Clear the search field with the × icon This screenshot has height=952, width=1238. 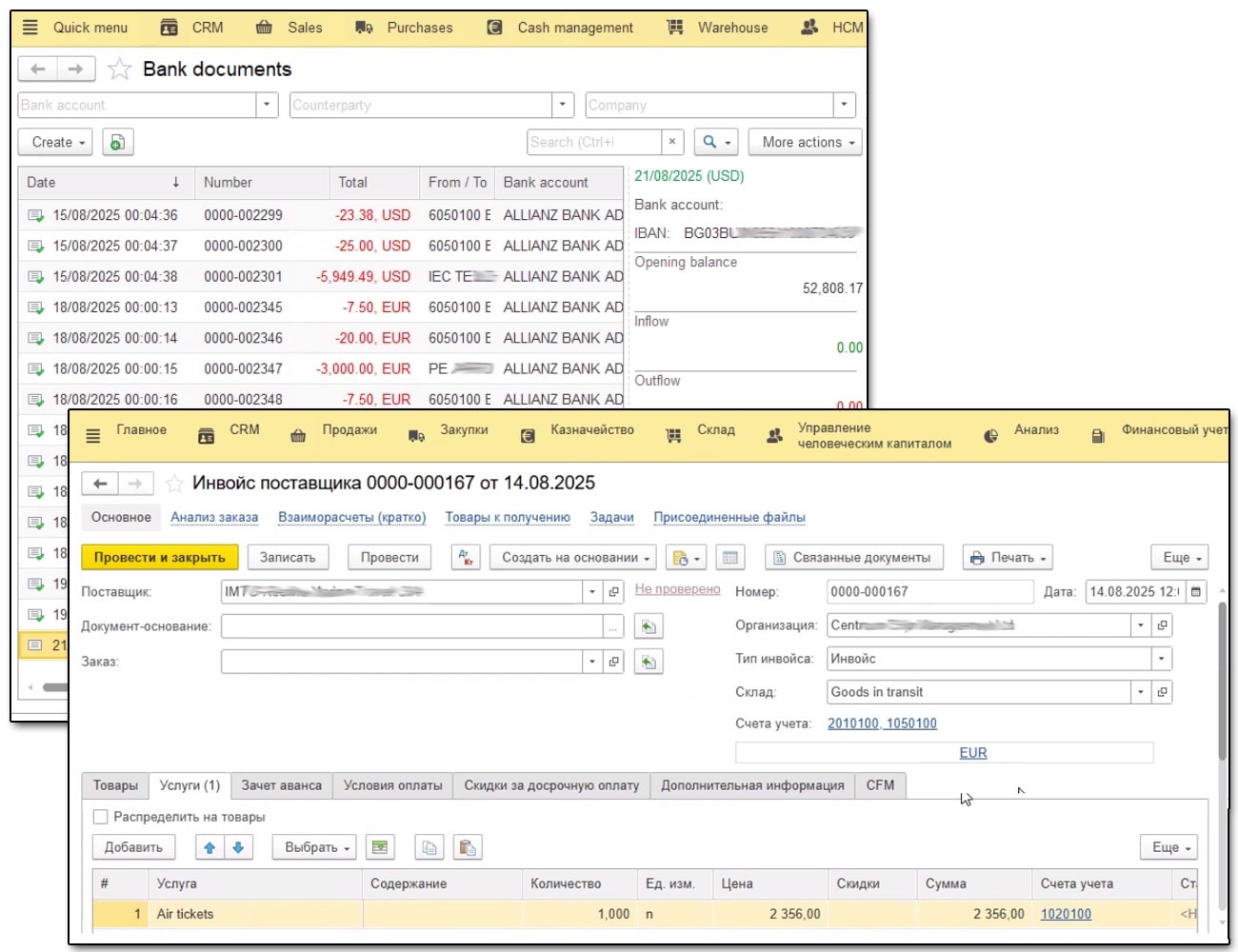tap(672, 143)
